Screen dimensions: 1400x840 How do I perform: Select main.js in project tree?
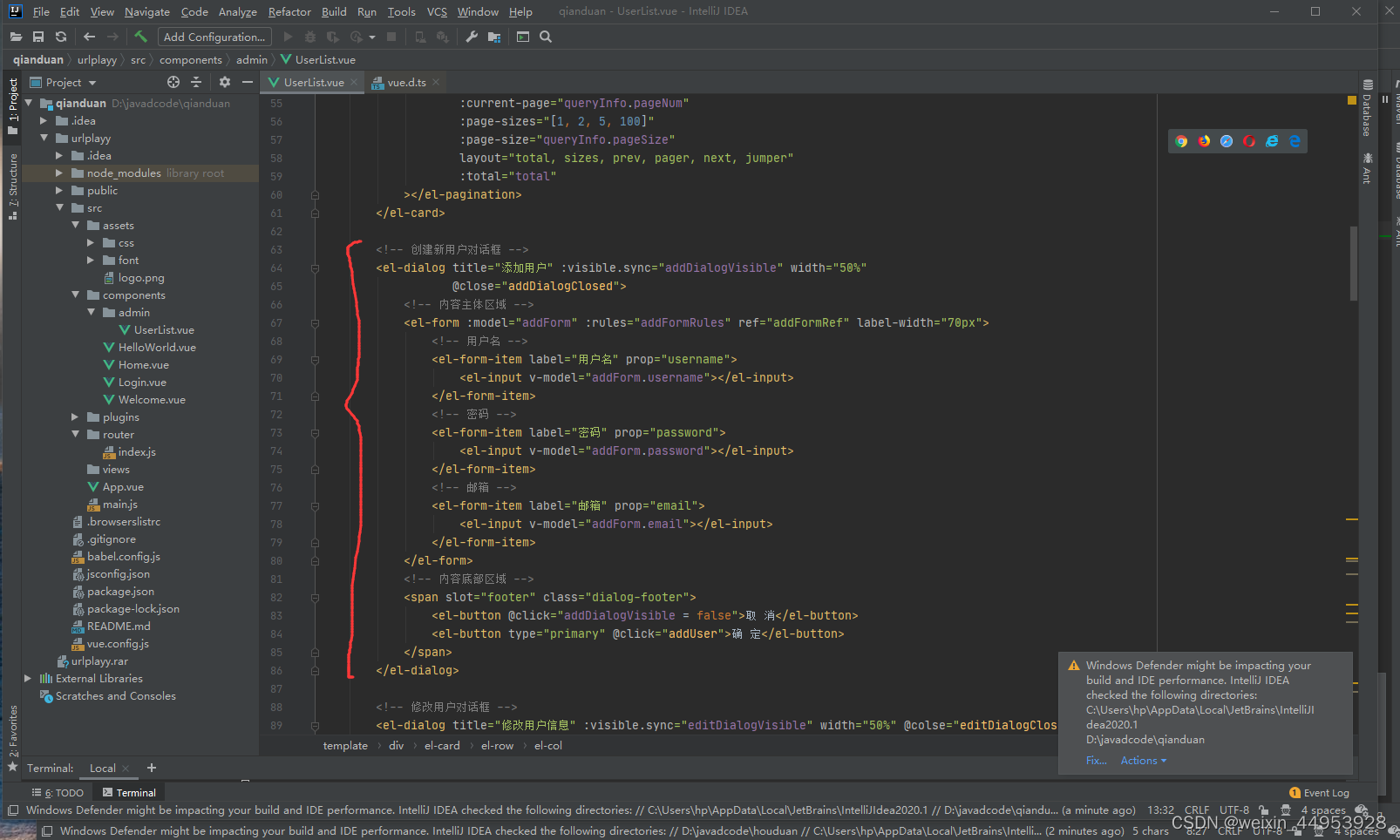click(x=120, y=505)
